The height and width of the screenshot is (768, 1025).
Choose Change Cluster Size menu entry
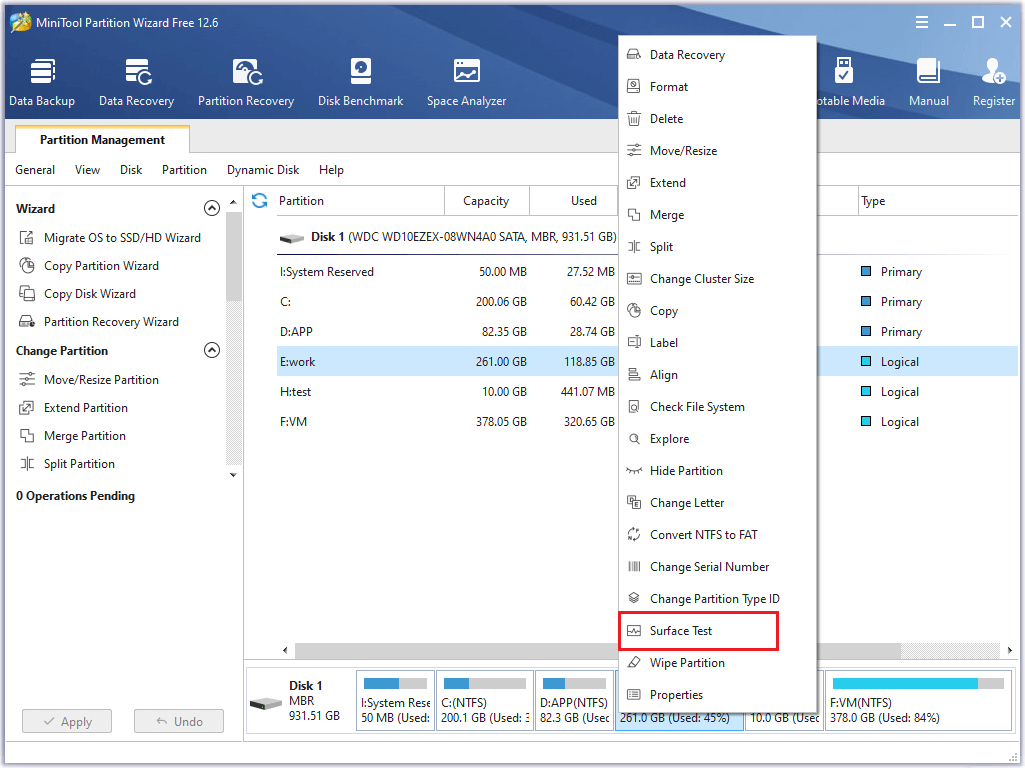point(717,279)
